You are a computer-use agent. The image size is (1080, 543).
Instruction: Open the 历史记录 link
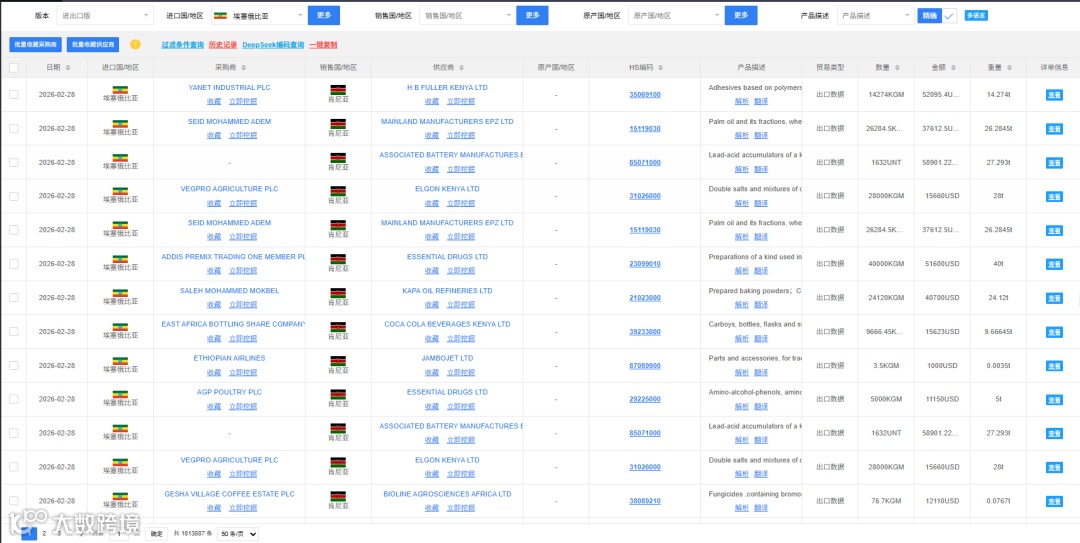(x=222, y=45)
